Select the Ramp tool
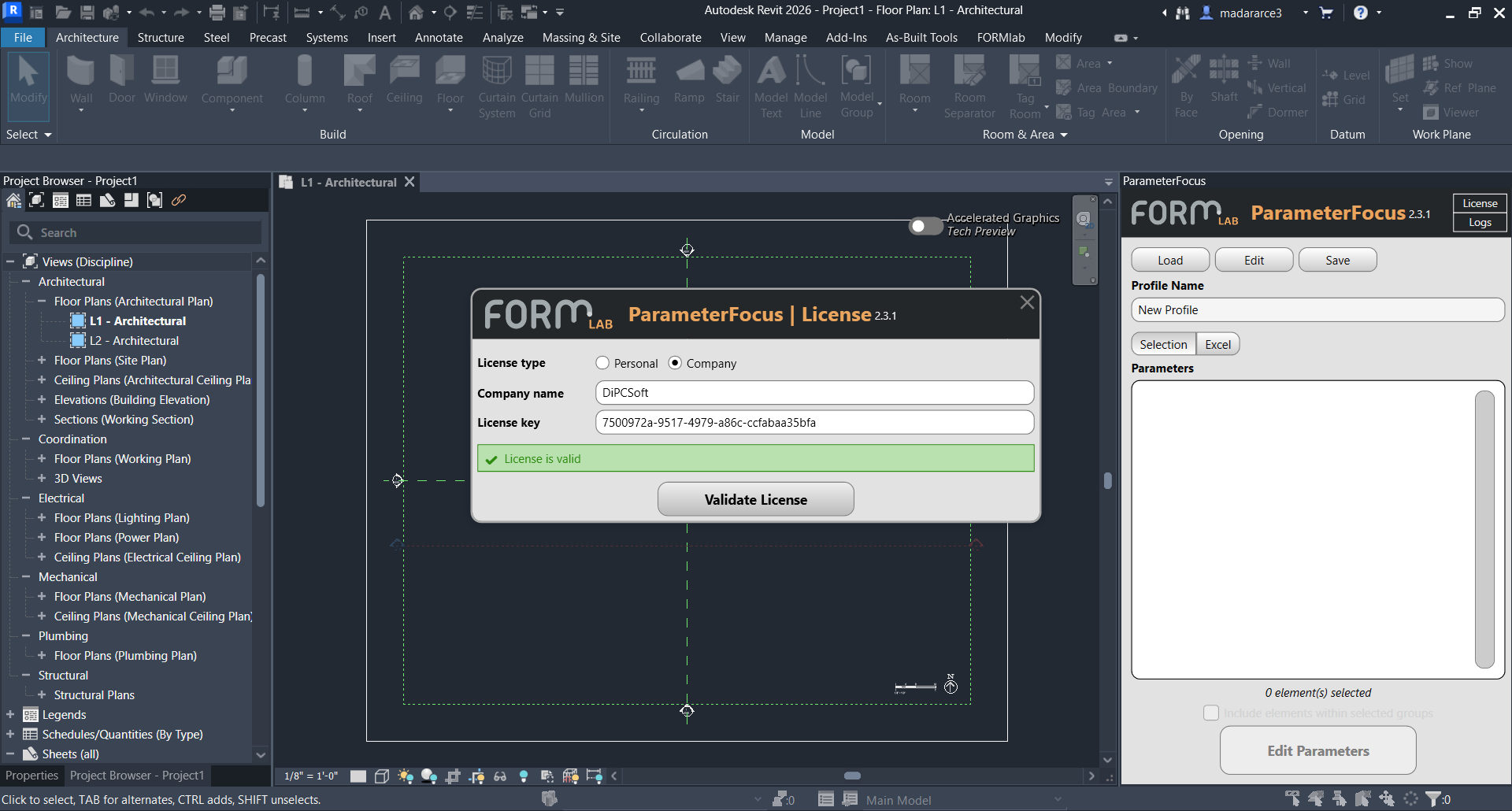Image resolution: width=1512 pixels, height=811 pixels. tap(689, 80)
